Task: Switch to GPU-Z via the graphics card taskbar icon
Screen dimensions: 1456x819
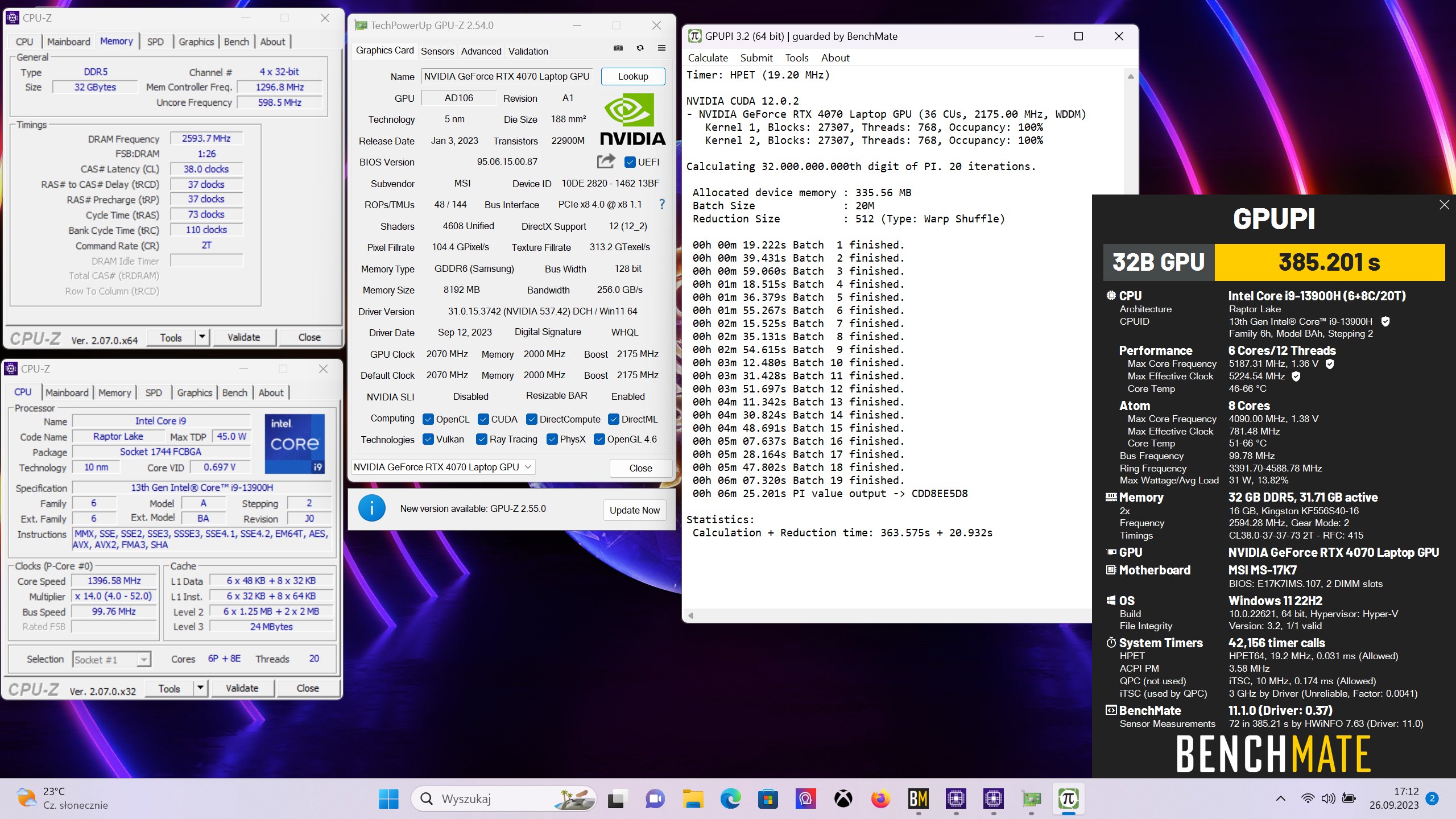Action: pos(1031,799)
